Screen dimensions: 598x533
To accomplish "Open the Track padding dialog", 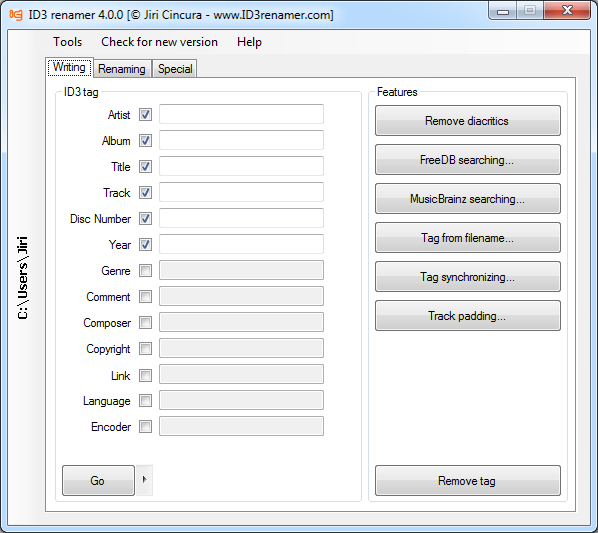I will (468, 315).
